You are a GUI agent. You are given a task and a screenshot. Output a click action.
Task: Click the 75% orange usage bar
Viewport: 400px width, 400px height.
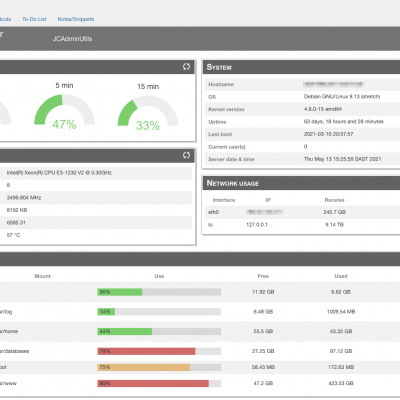point(159,367)
